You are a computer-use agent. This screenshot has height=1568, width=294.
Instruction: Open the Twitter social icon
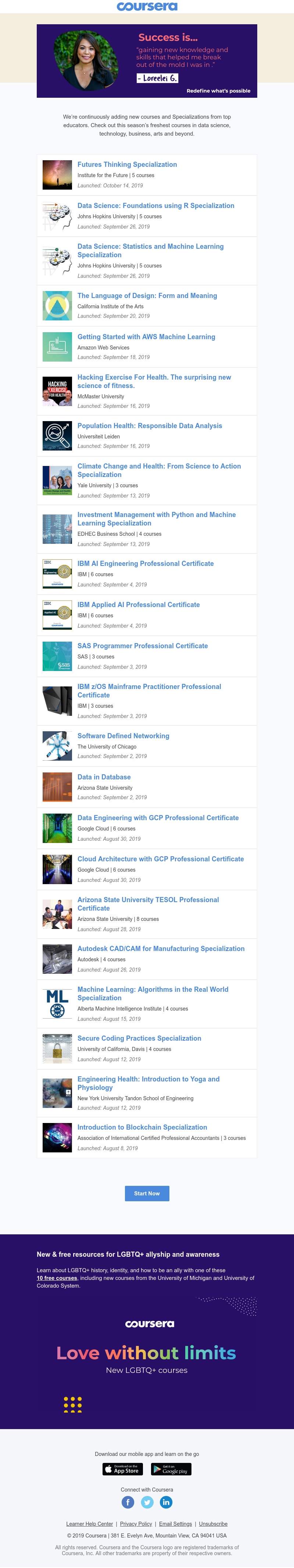147,1501
